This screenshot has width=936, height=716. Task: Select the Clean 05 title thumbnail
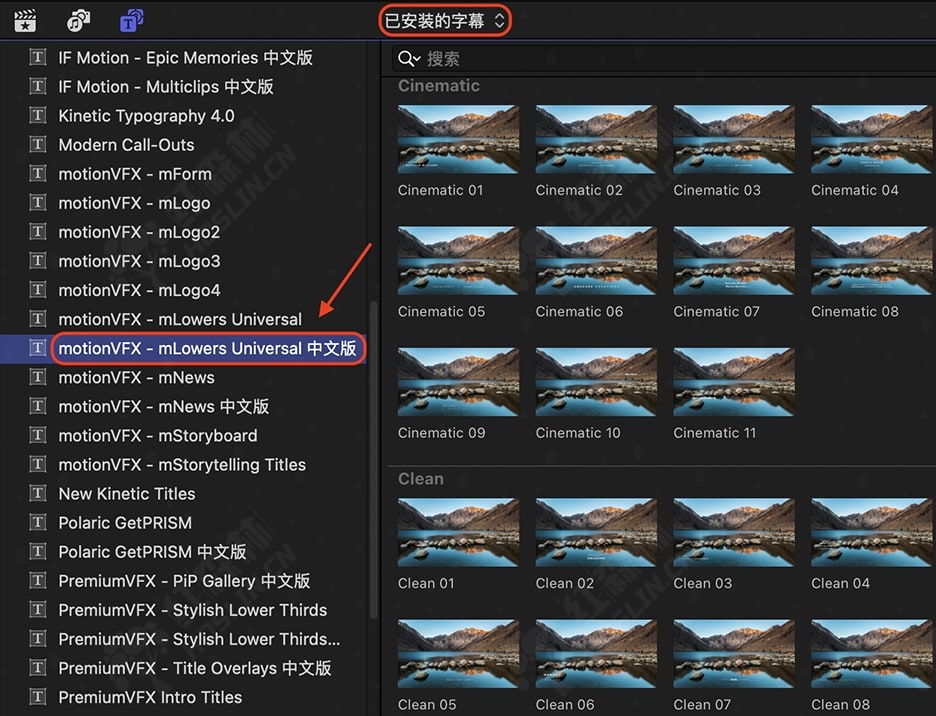[458, 654]
